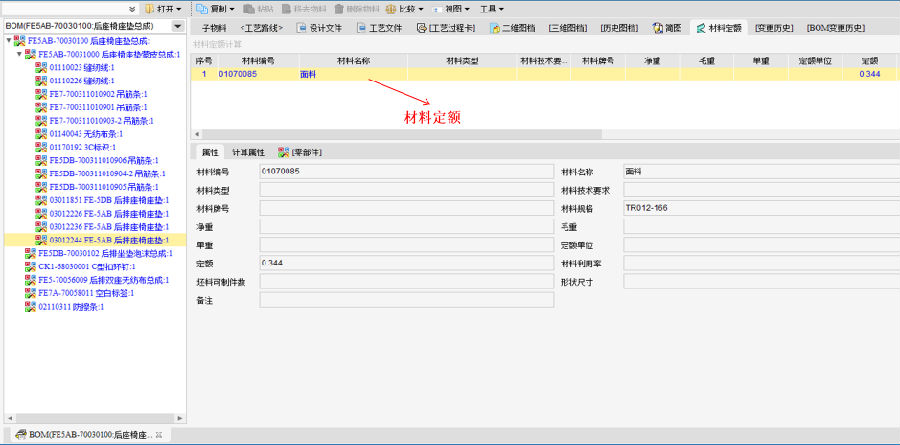Switch to the 设计文件 tab
The width and height of the screenshot is (900, 445).
click(x=318, y=28)
